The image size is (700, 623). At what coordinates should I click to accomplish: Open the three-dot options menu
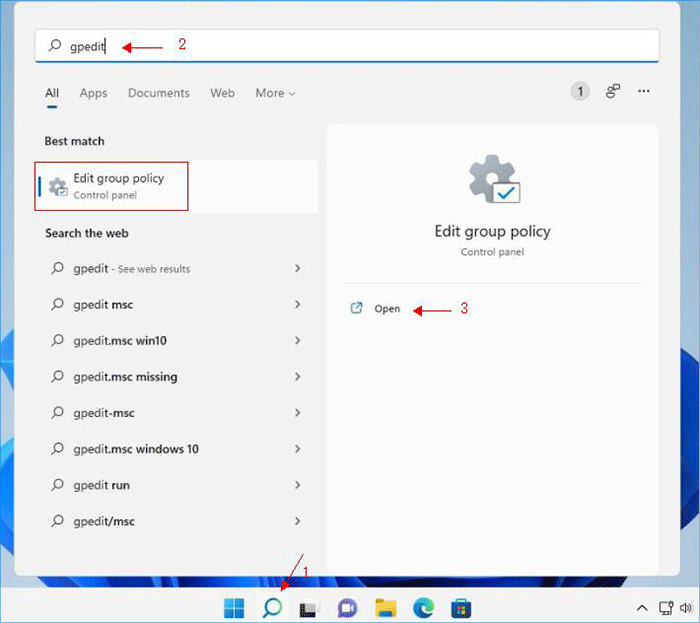643,91
